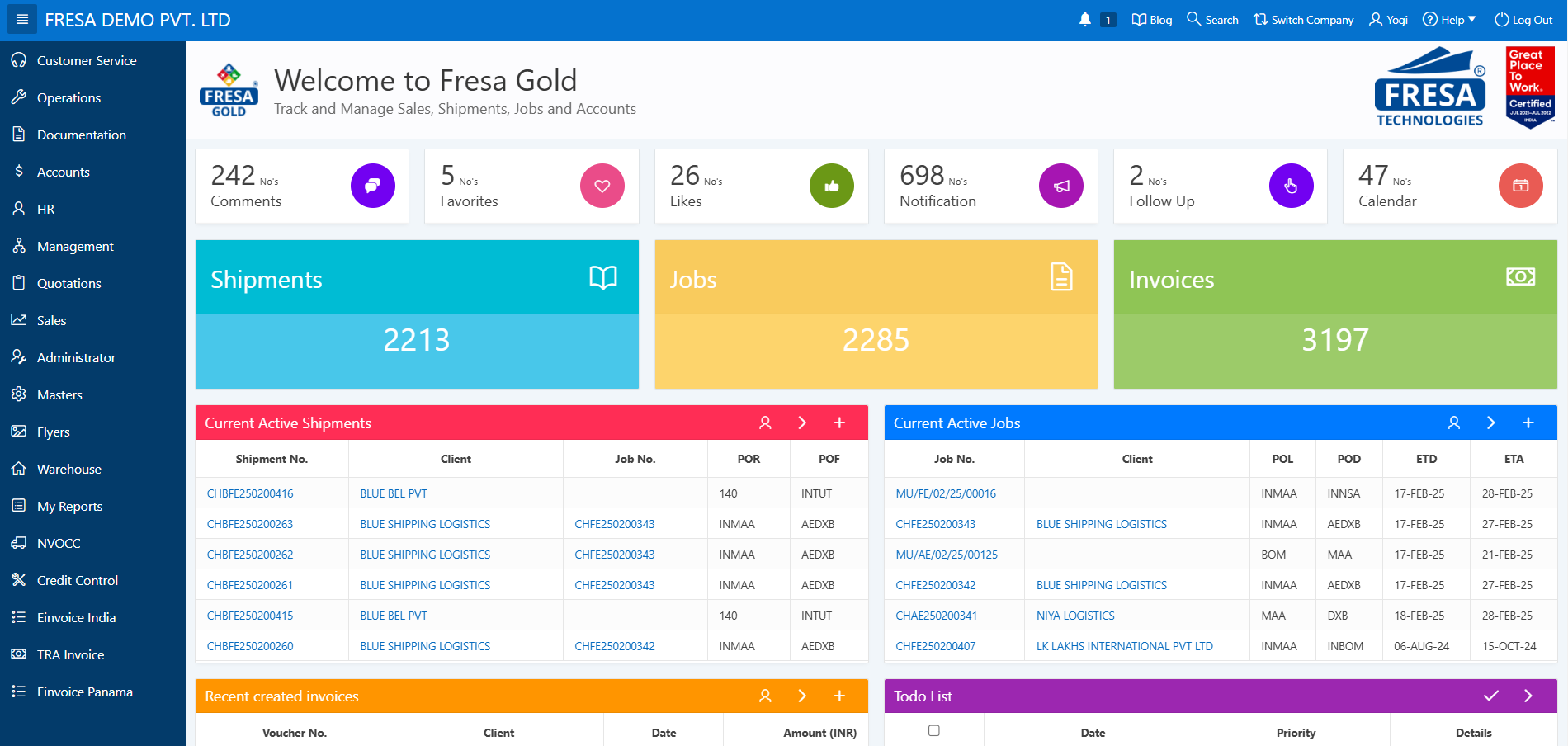Click the green Likes thumbs-up icon

coord(832,186)
